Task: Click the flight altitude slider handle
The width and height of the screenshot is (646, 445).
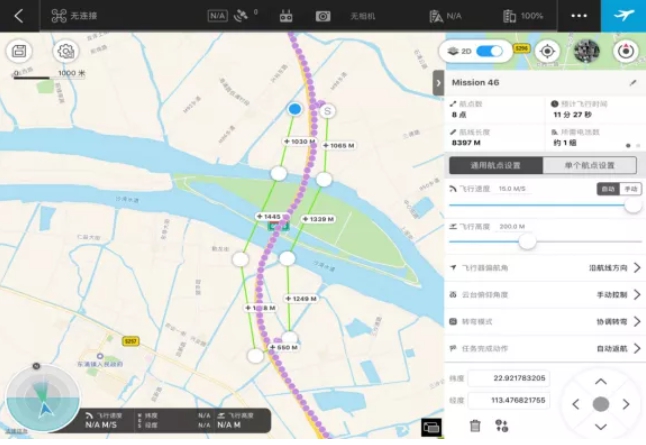Action: [527, 241]
